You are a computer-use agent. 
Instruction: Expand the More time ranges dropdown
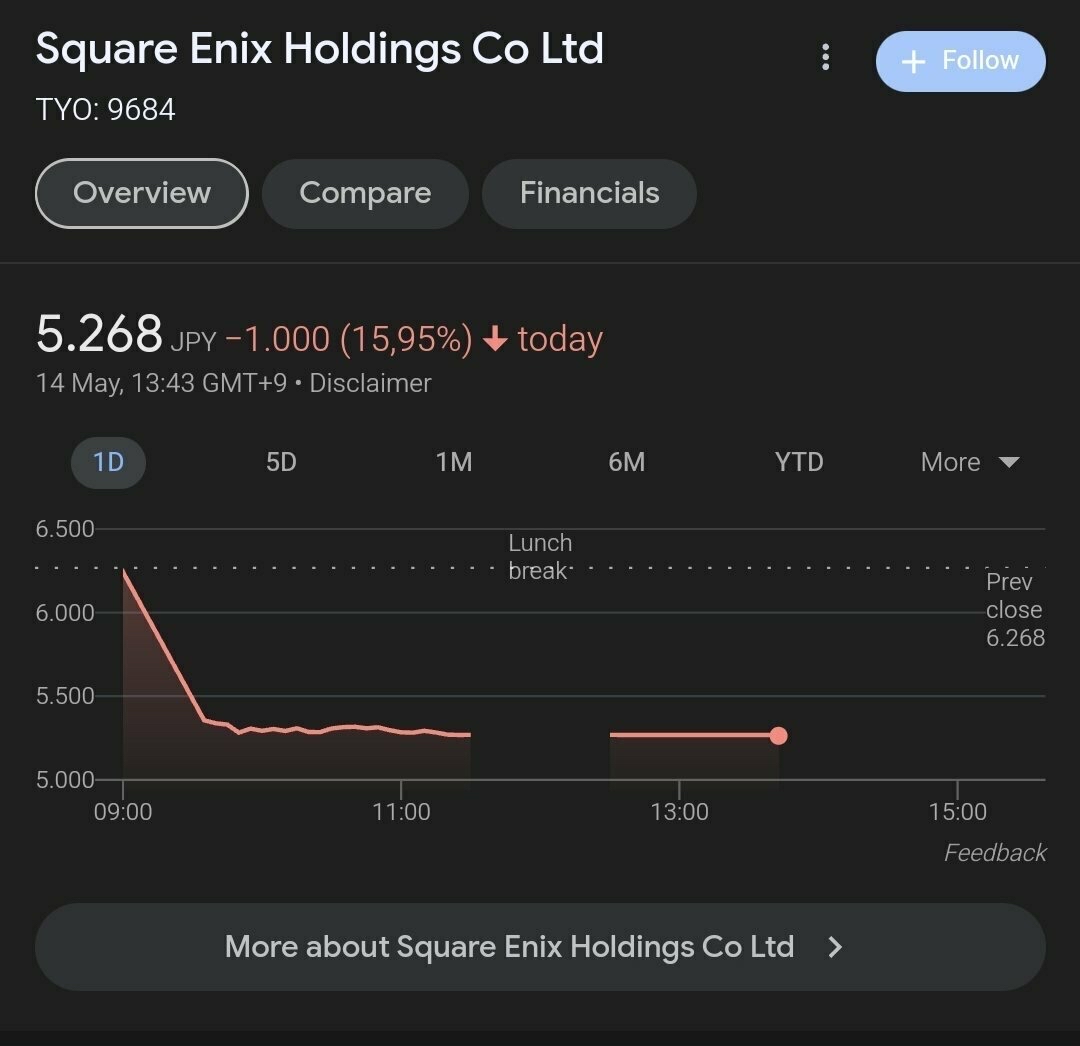(x=969, y=462)
